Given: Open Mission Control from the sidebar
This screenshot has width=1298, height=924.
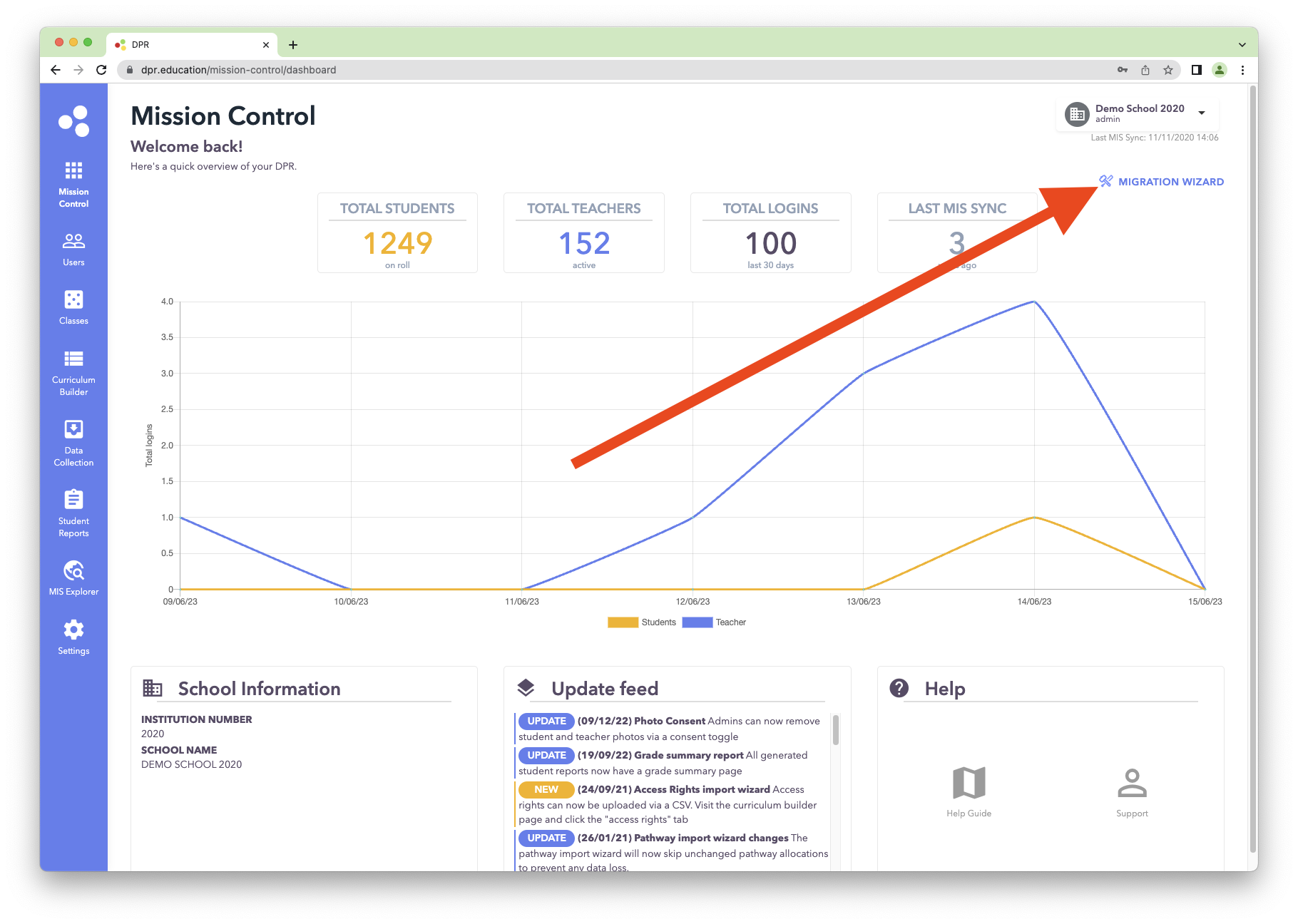Looking at the screenshot, I should coord(73,184).
